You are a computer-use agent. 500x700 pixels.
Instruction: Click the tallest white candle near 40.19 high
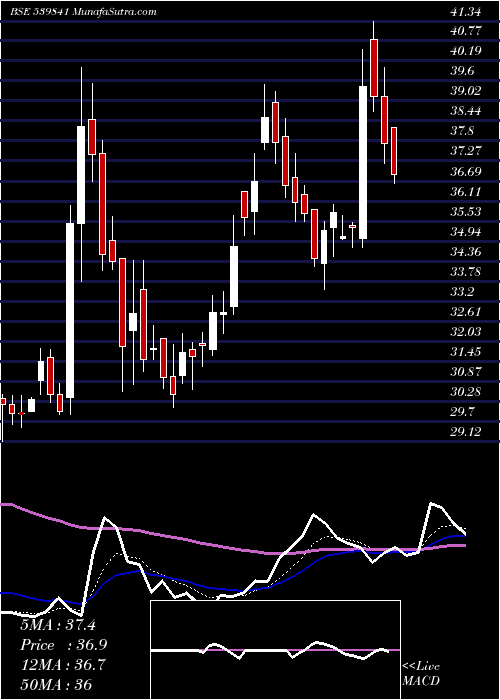click(x=363, y=162)
